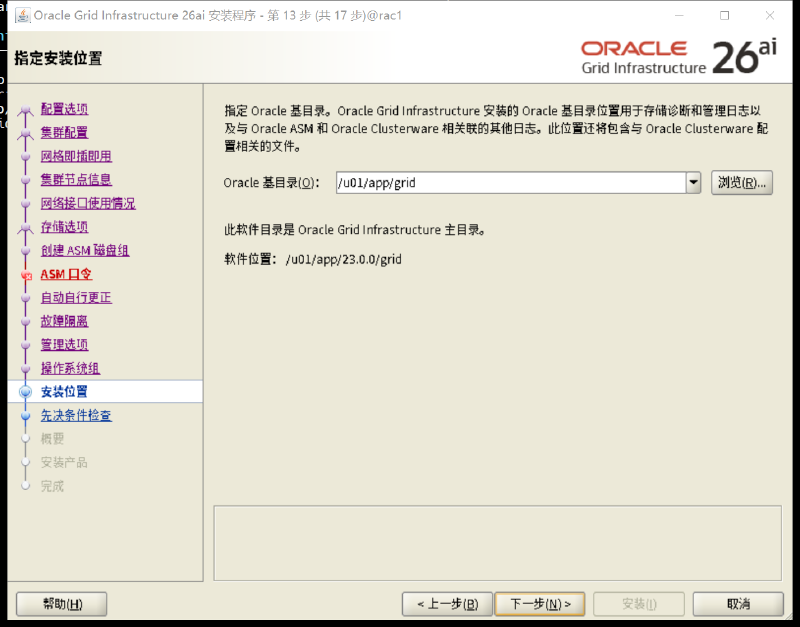Click the 取消 cancel button
Viewport: 800px width, 627px height.
738,604
